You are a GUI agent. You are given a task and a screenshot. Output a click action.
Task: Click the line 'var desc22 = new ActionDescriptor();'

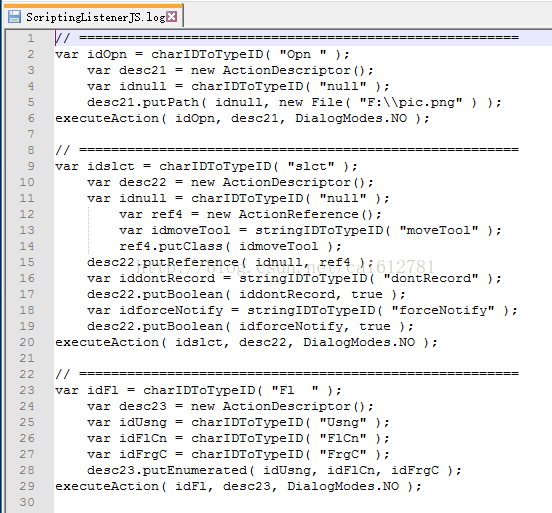(x=230, y=182)
